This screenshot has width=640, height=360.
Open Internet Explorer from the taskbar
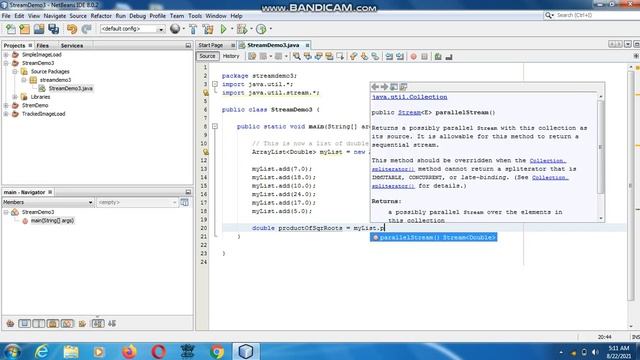[42, 351]
